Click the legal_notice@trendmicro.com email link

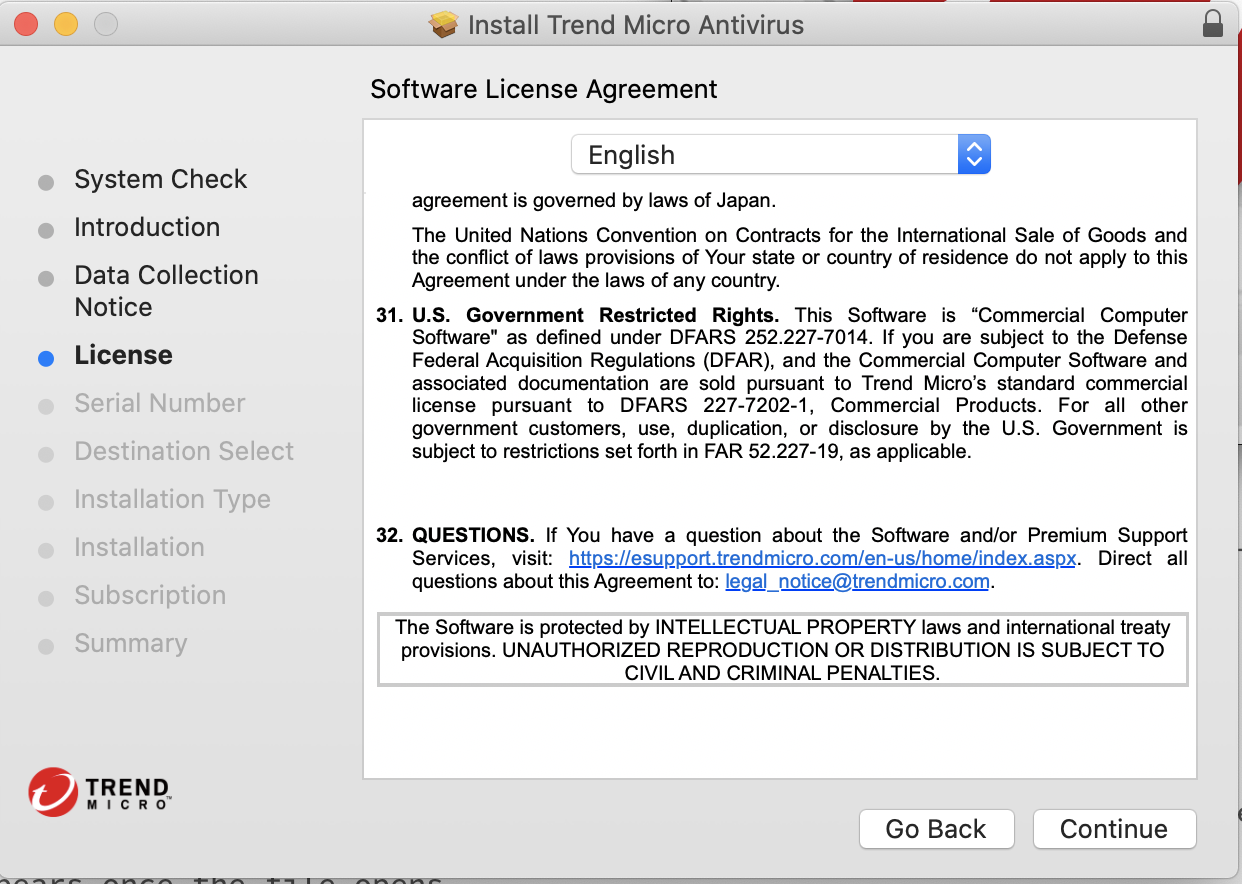[x=857, y=581]
